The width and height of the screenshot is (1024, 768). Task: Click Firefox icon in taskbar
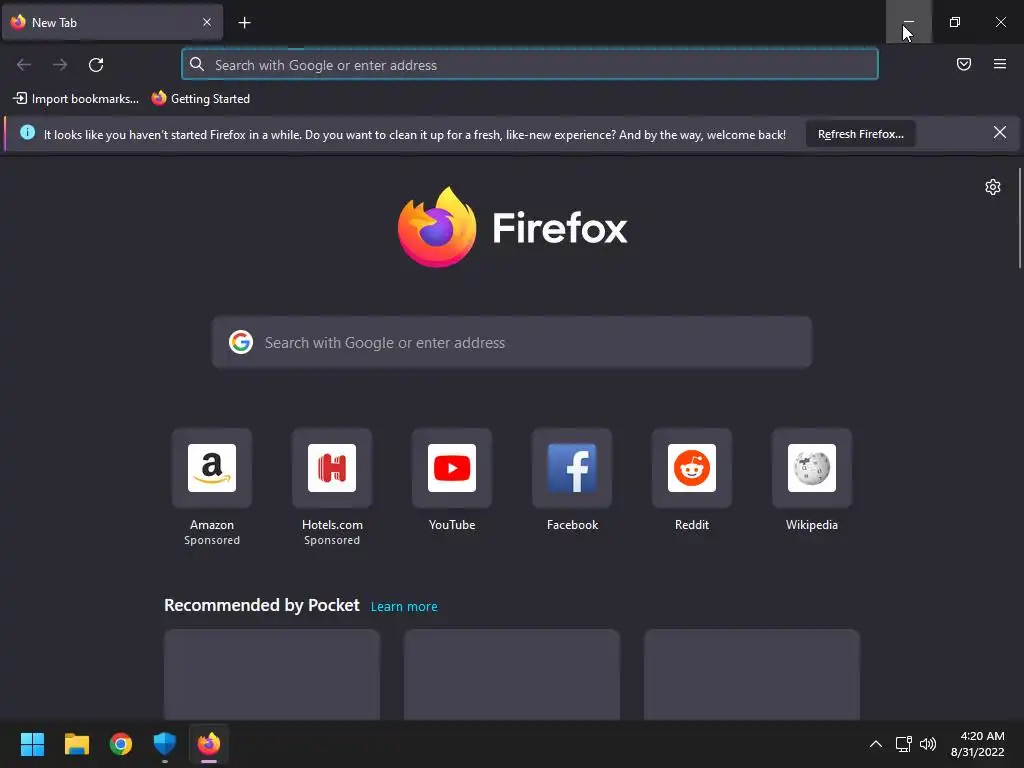pos(209,744)
